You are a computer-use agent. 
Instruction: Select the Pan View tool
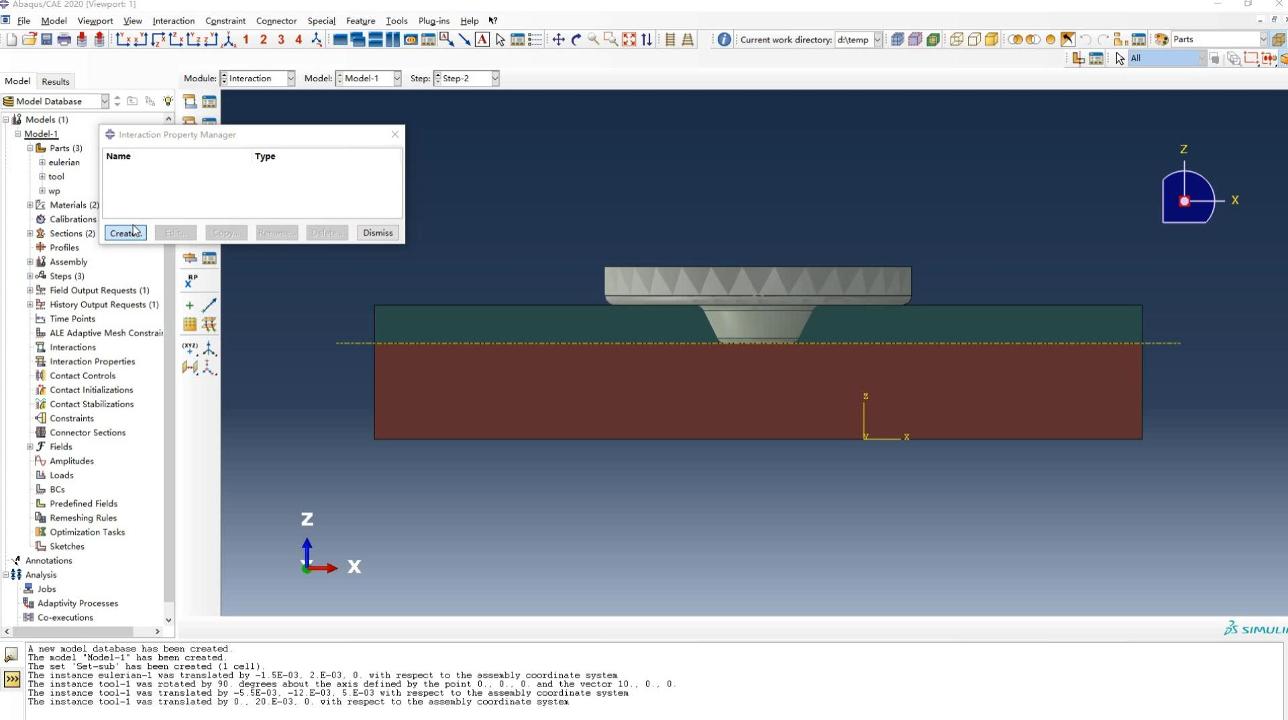(558, 40)
